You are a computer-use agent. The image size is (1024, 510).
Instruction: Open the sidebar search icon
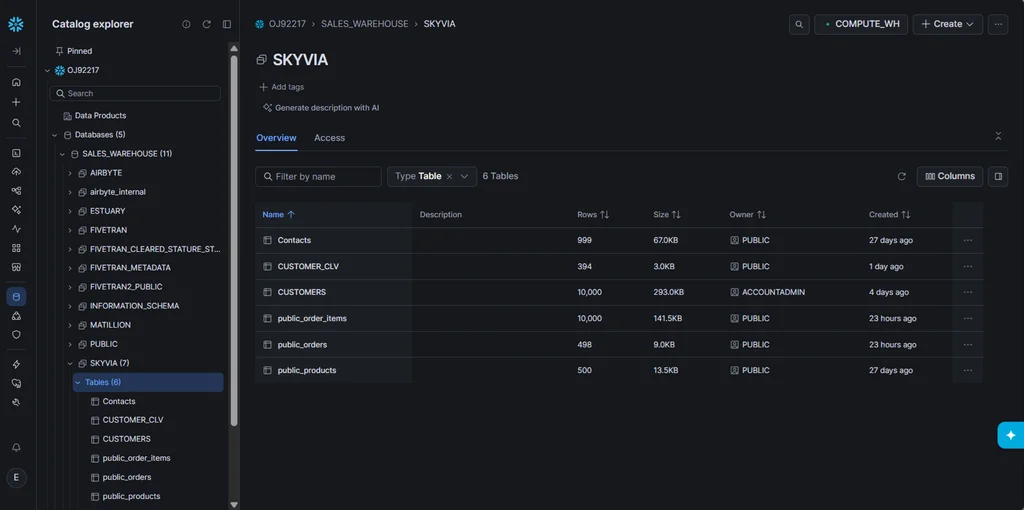tap(16, 123)
